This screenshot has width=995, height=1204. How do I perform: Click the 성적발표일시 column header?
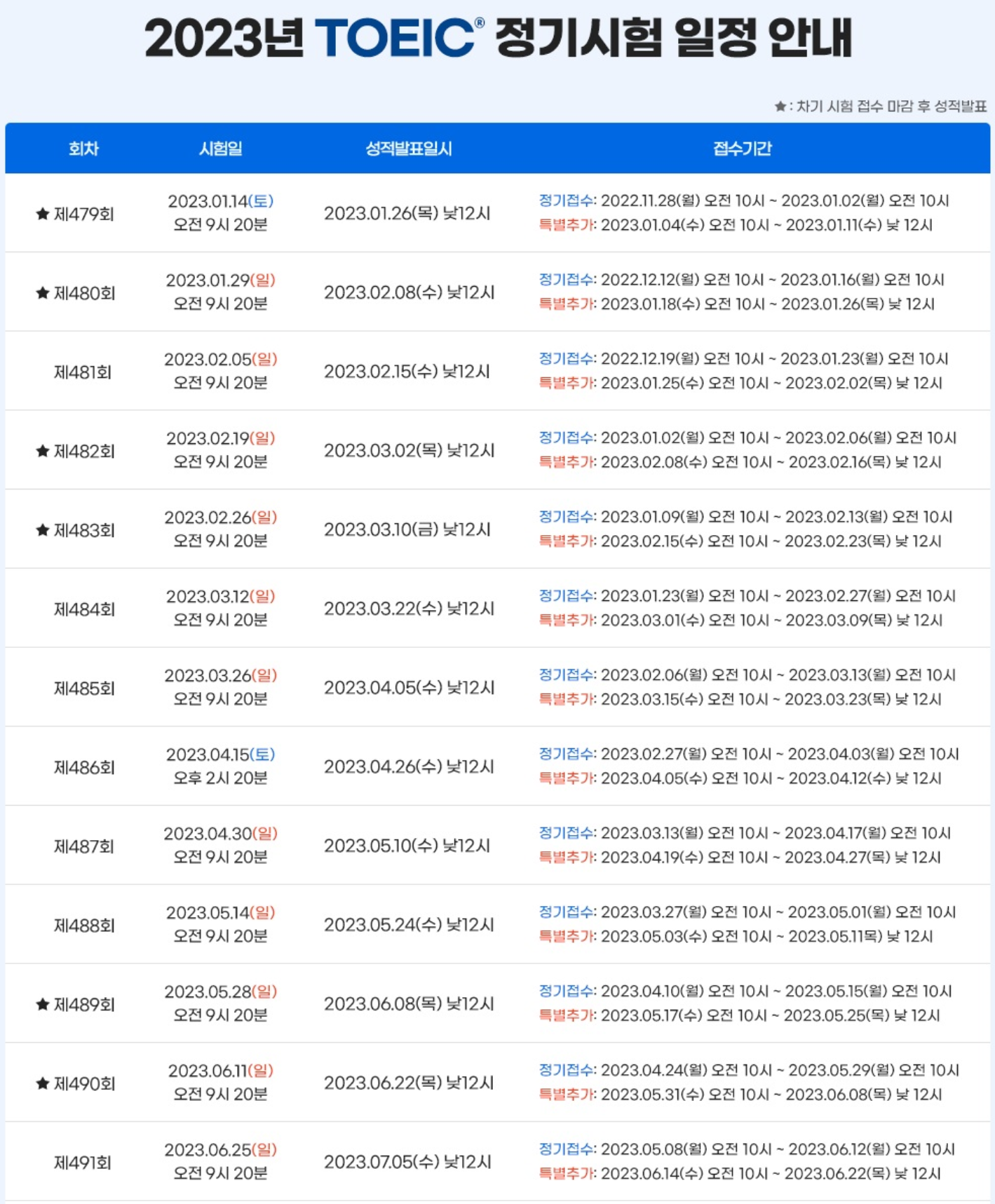click(x=409, y=149)
